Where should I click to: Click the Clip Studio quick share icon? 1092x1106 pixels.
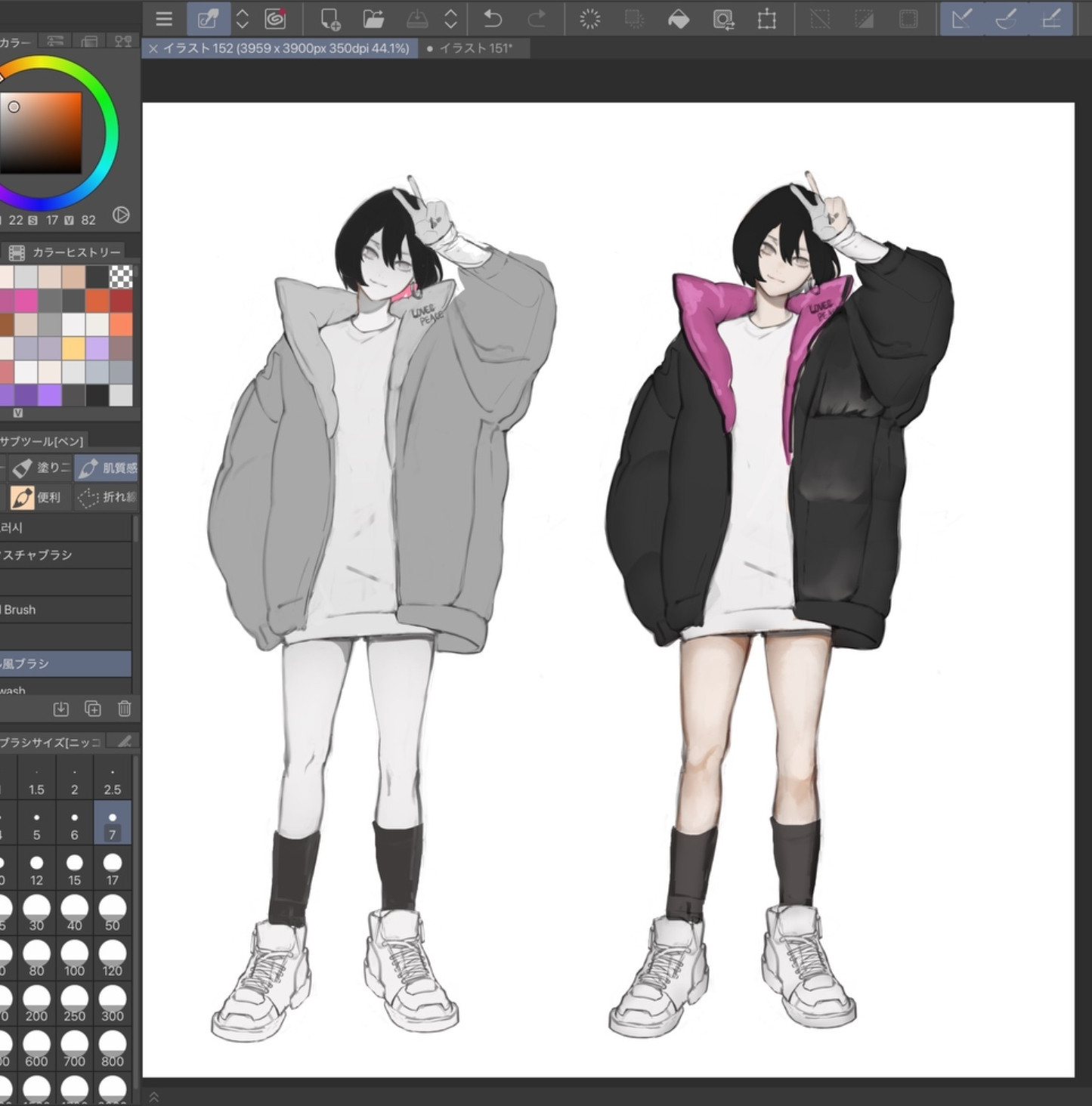point(208,19)
